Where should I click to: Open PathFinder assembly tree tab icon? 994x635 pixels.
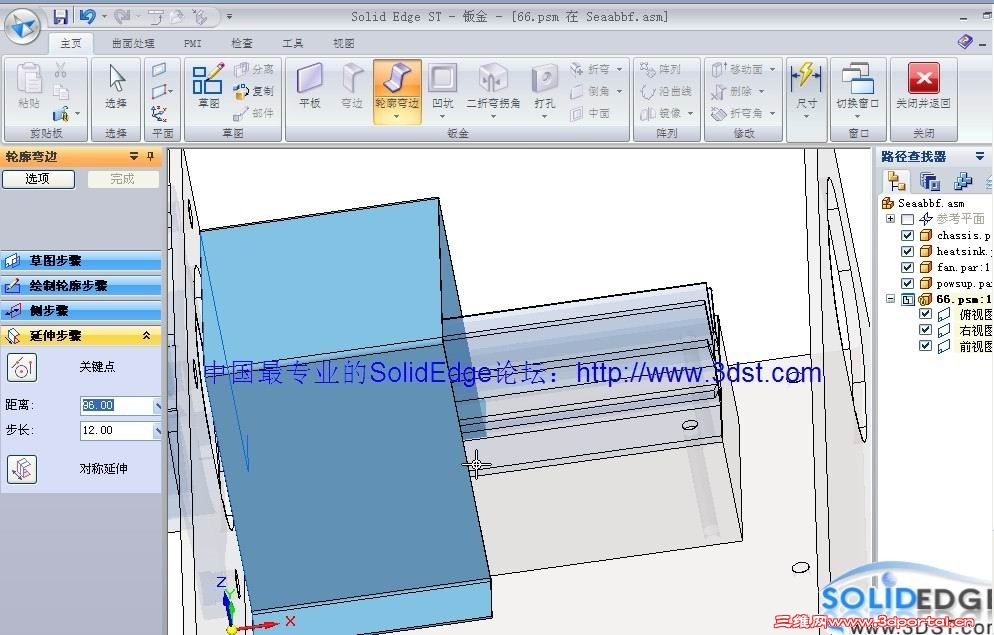point(896,181)
